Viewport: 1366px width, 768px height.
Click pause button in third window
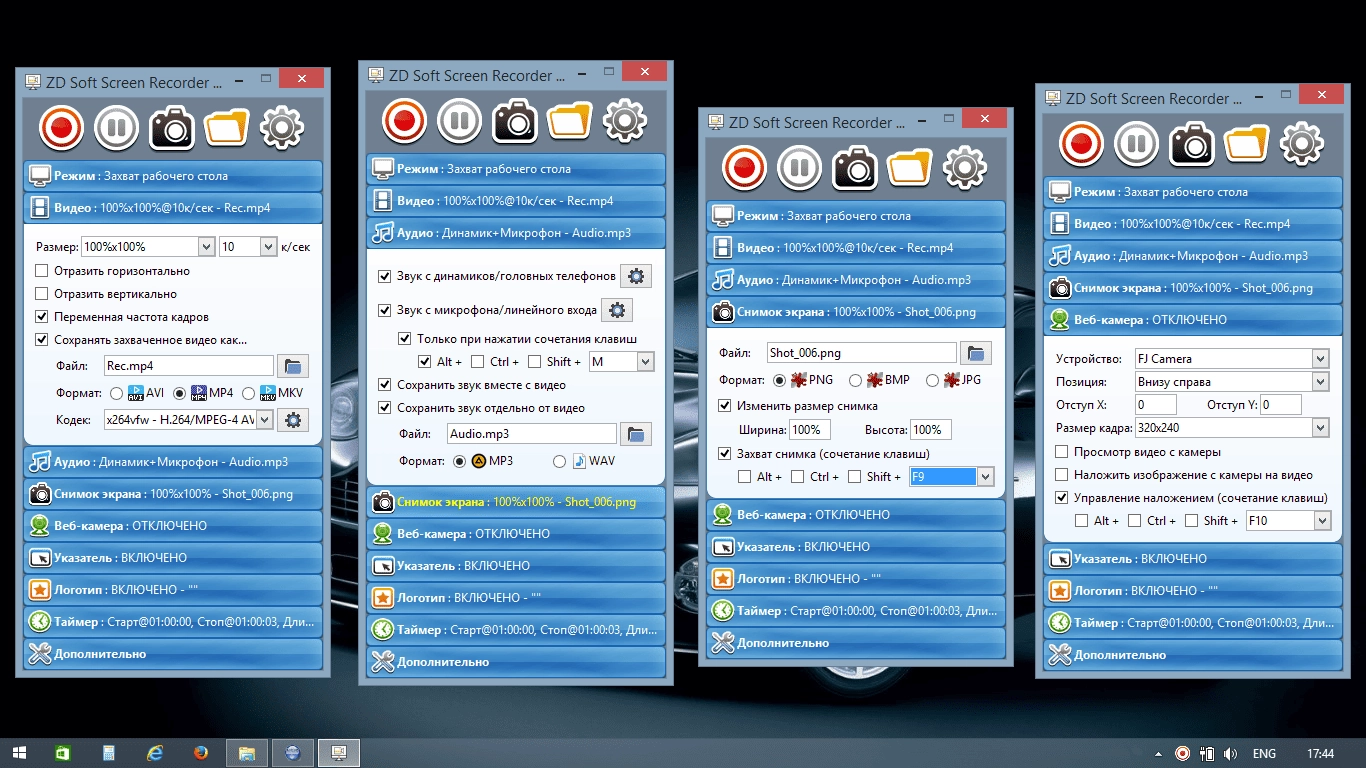(x=799, y=167)
